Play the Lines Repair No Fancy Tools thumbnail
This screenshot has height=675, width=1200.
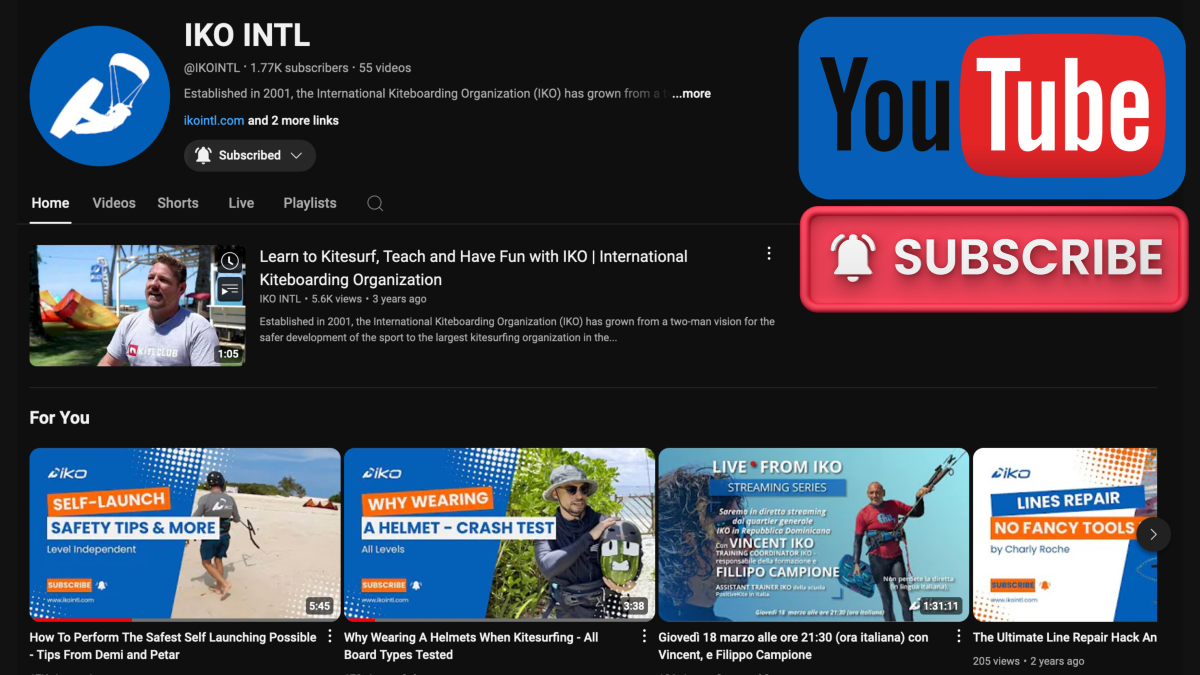[x=1065, y=535]
